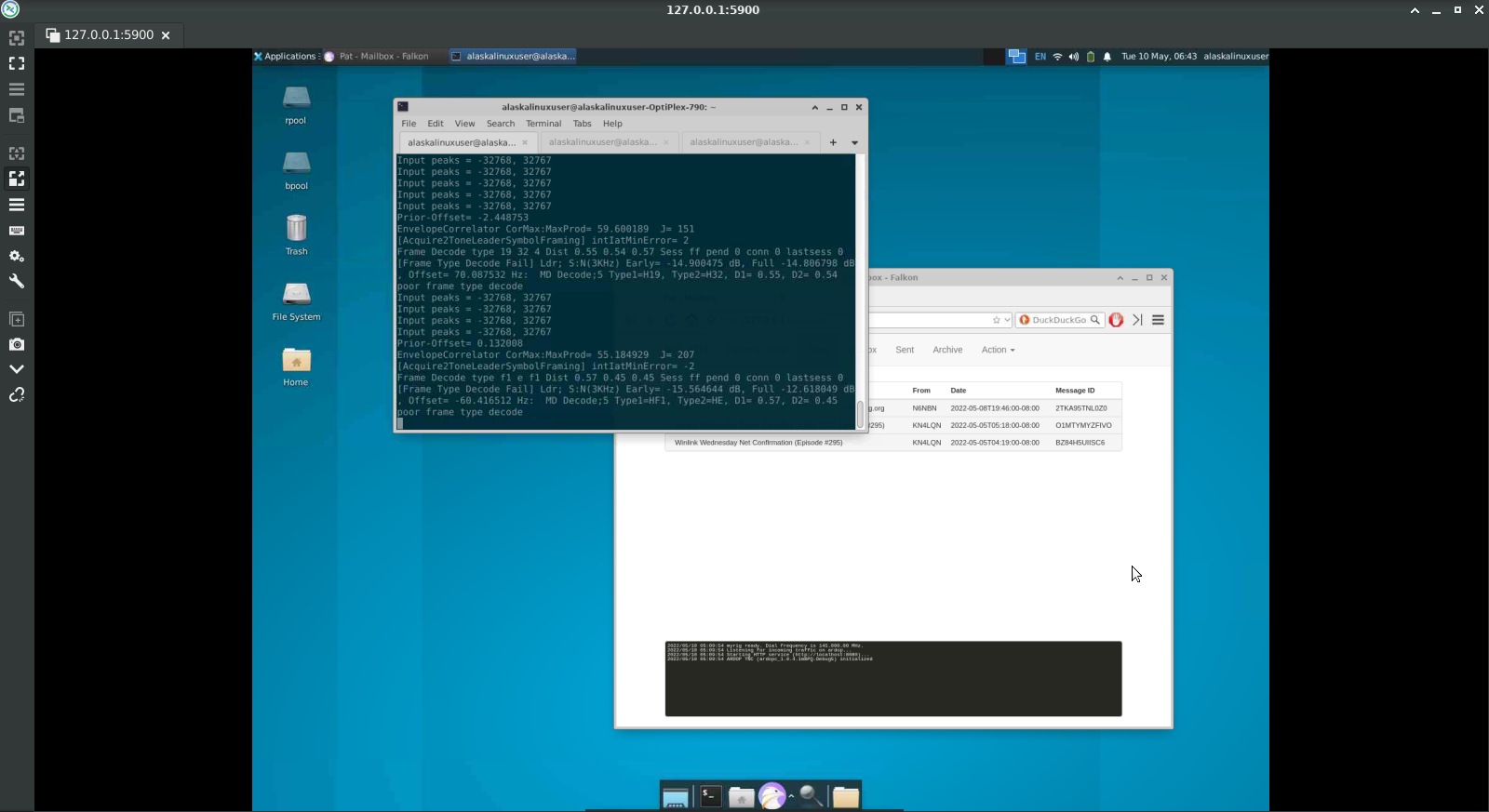Open the Archive mailbox link
This screenshot has height=812, width=1489.
tap(947, 350)
